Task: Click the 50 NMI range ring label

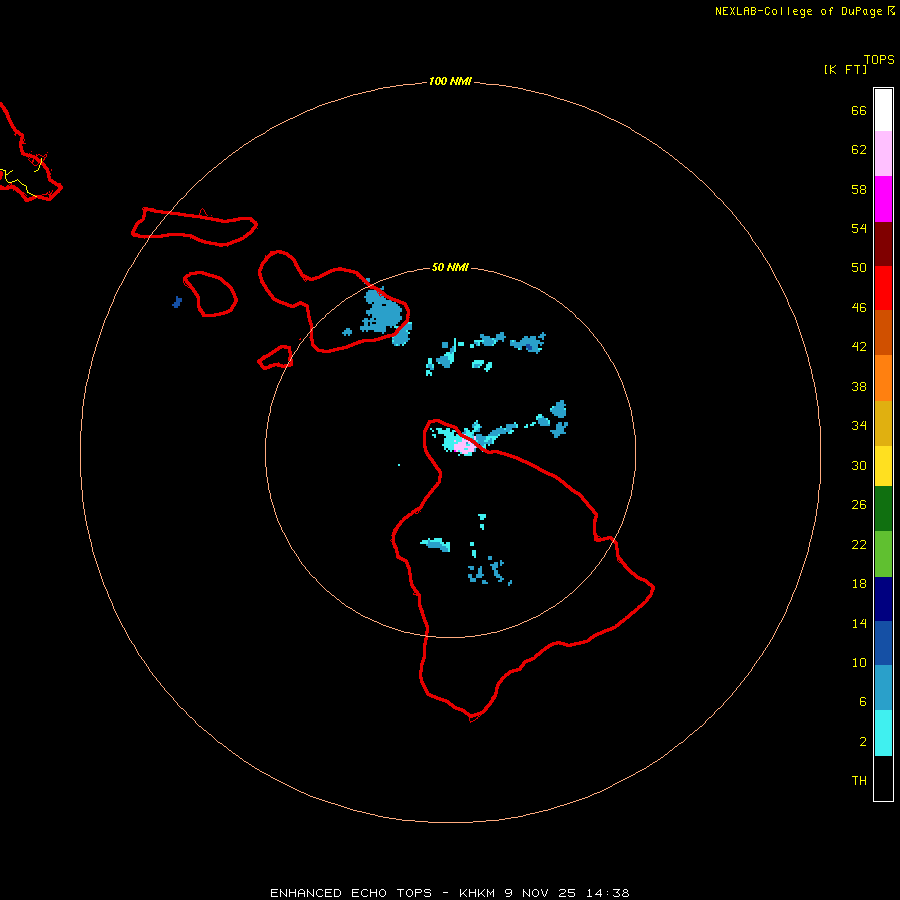Action: click(x=450, y=267)
